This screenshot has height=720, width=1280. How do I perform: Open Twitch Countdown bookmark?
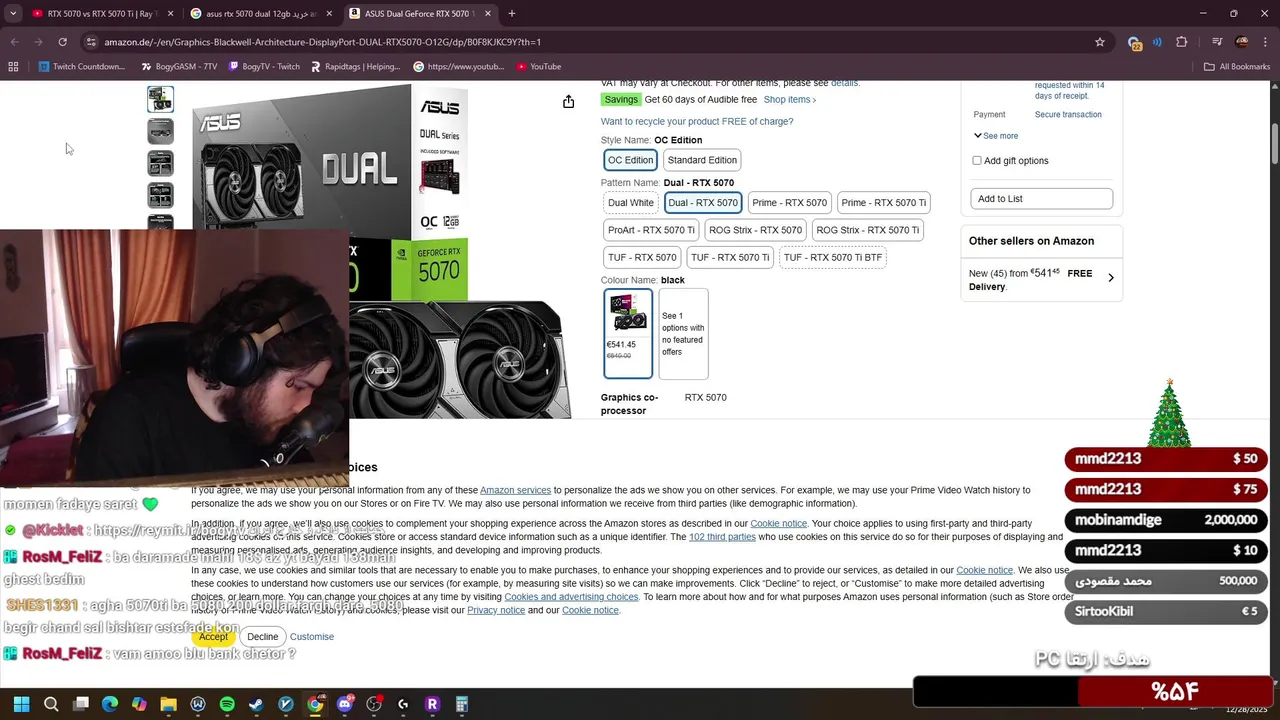82,67
